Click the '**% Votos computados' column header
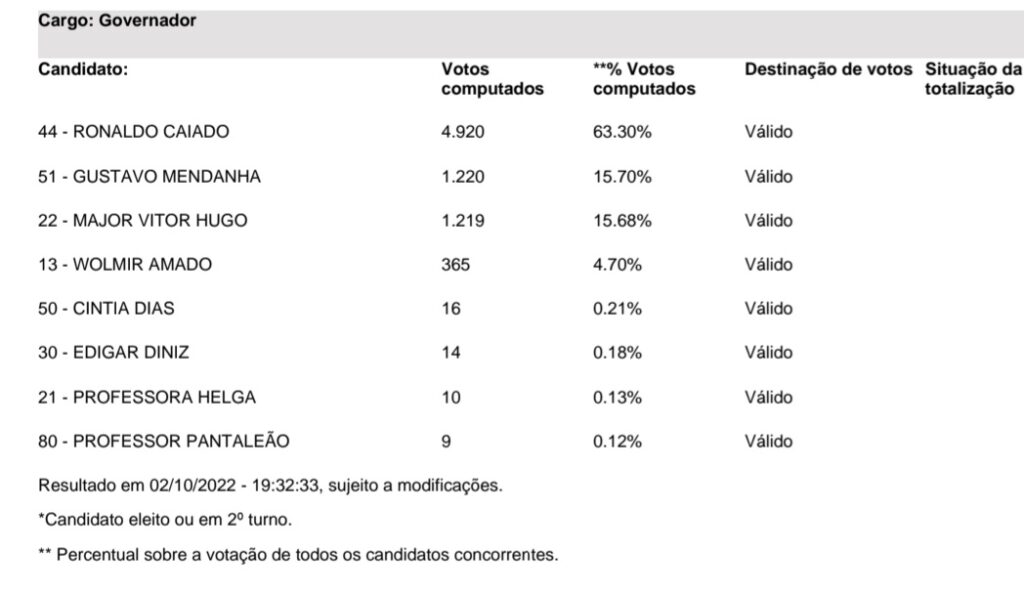 tap(644, 79)
